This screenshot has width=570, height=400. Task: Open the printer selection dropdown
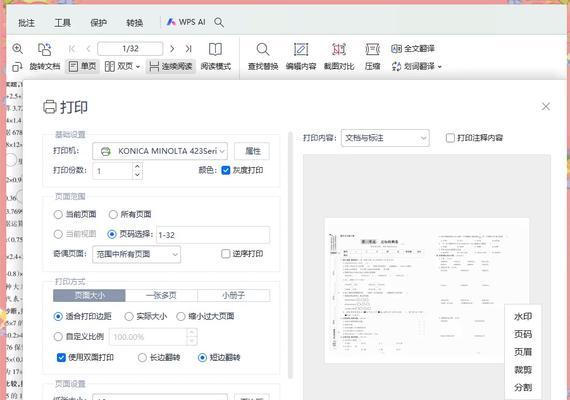160,151
